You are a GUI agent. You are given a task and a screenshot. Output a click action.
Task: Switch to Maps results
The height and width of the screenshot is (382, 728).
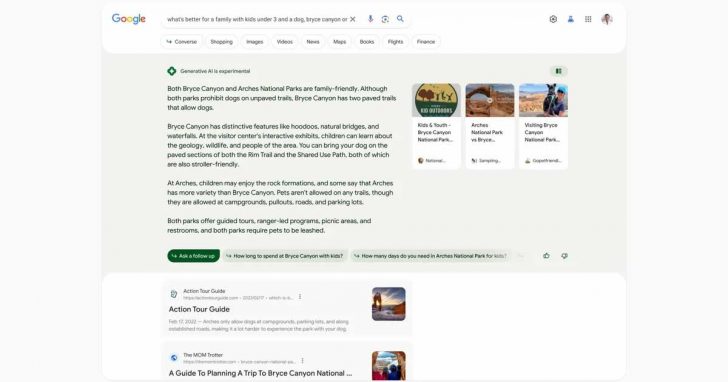339,42
